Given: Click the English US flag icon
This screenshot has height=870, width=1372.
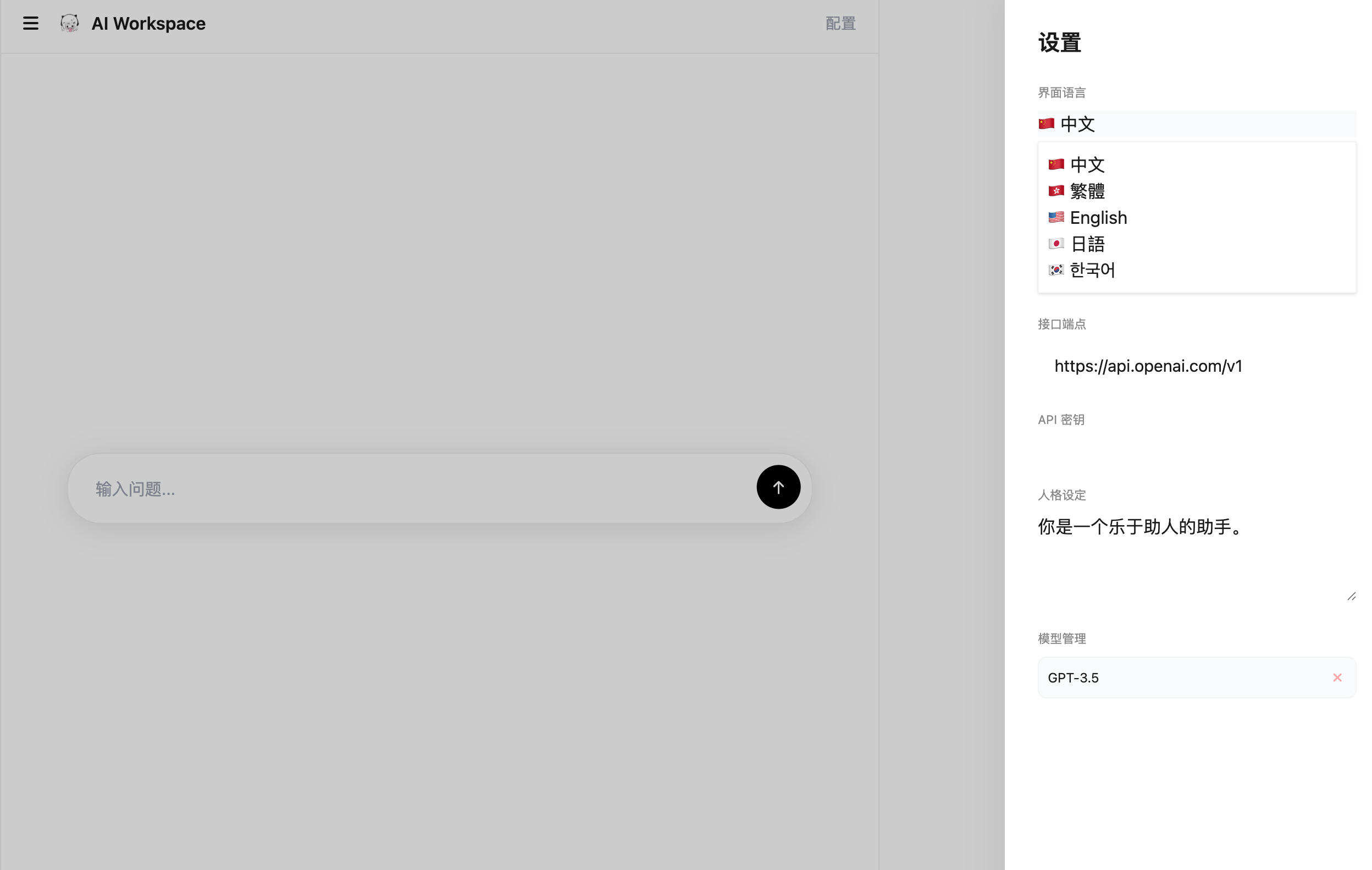Looking at the screenshot, I should tap(1056, 217).
